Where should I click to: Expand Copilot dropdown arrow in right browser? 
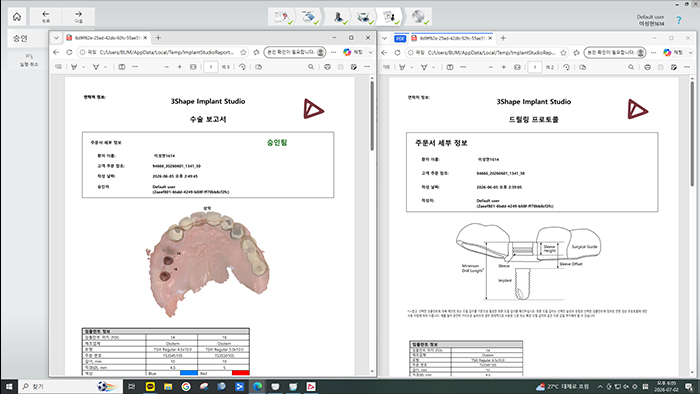[x=691, y=53]
